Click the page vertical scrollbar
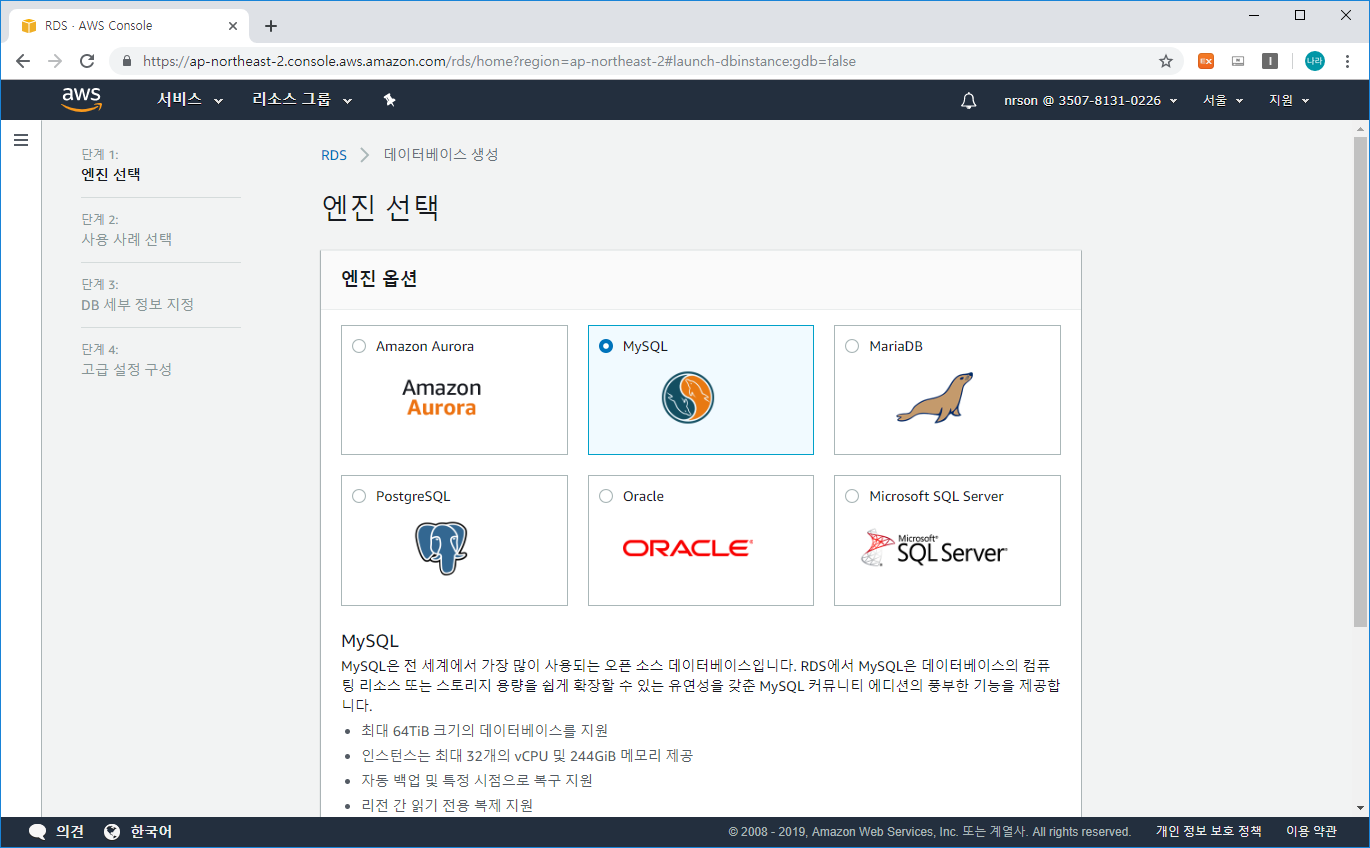Screen dimensions: 1370x848 [1360, 382]
